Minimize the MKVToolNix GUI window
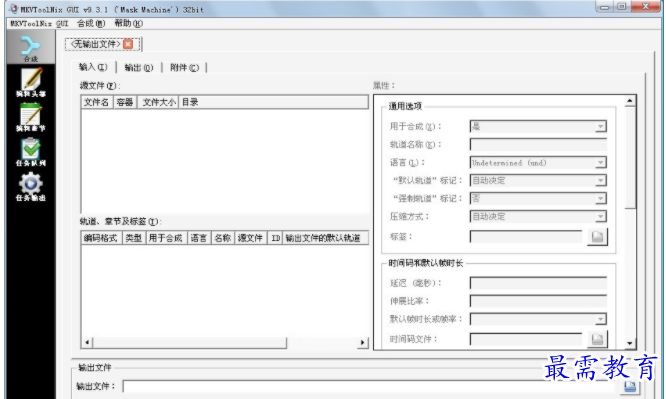 point(605,7)
